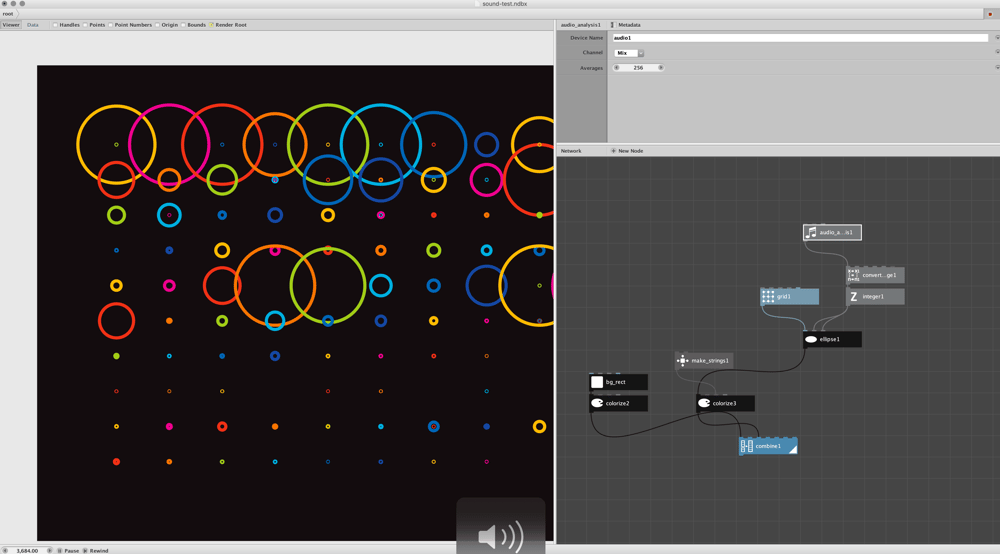This screenshot has height=554, width=1000.
Task: Open the Device Name row options arrow
Action: pos(997,38)
